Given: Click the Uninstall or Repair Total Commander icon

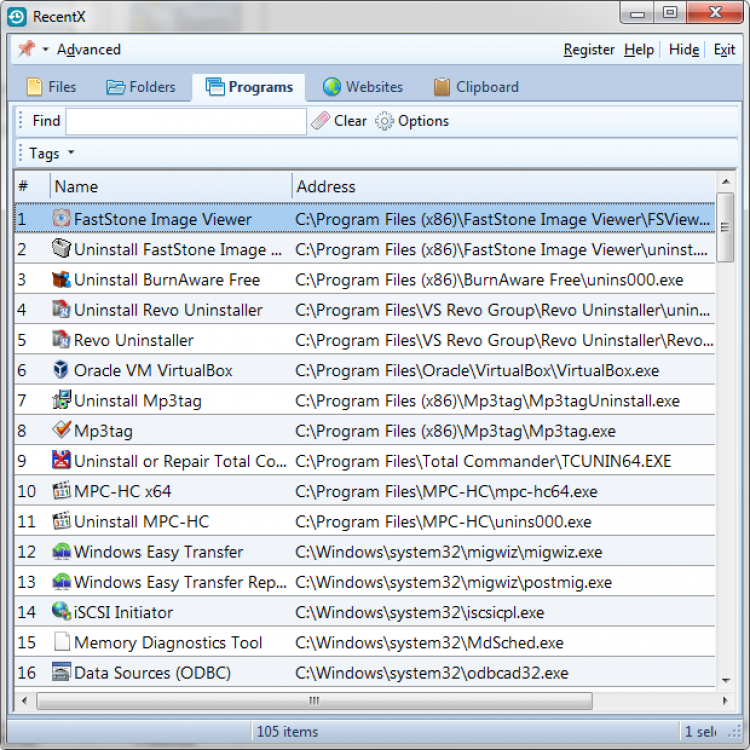Looking at the screenshot, I should pyautogui.click(x=61, y=460).
